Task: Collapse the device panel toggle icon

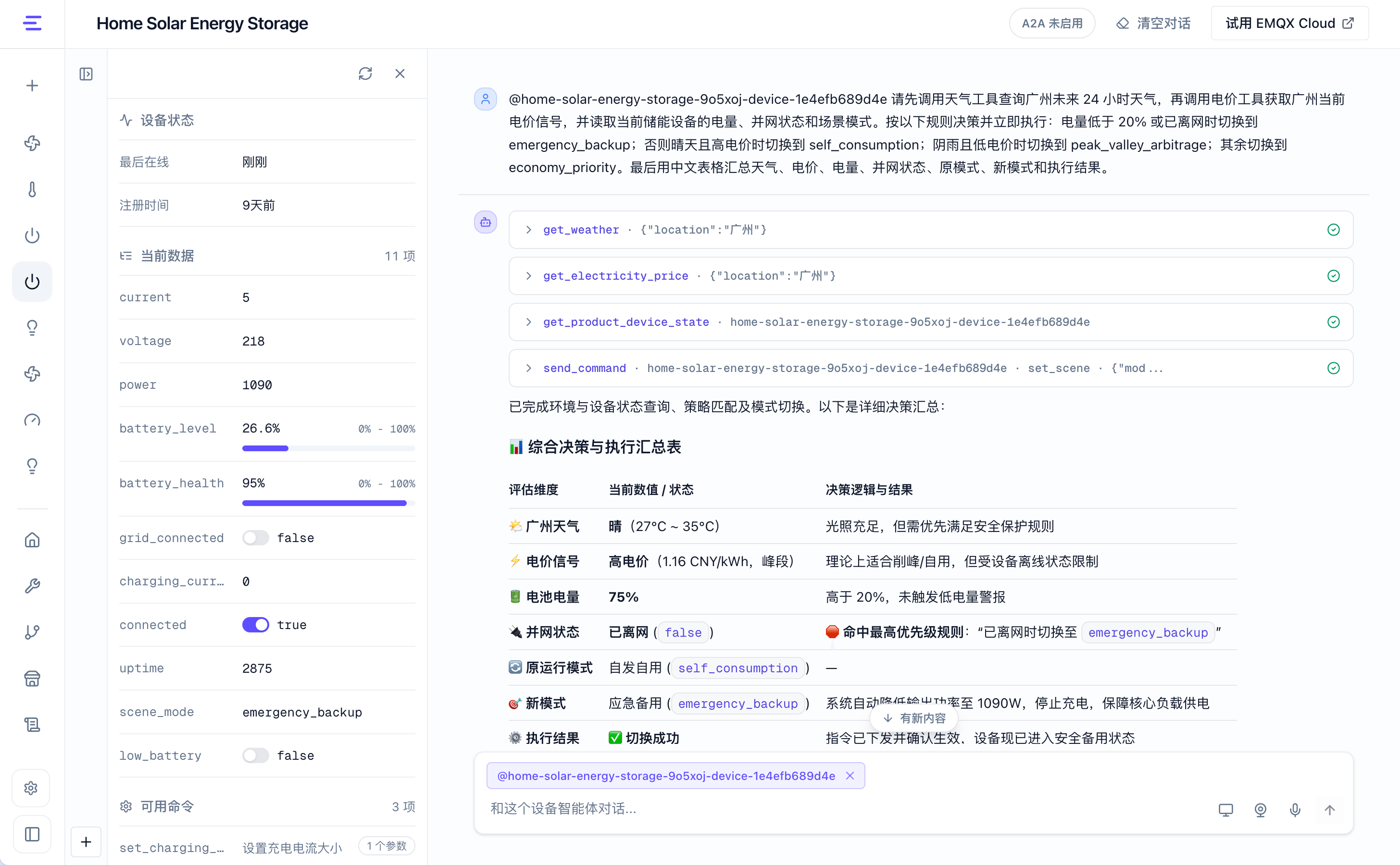Action: tap(86, 74)
